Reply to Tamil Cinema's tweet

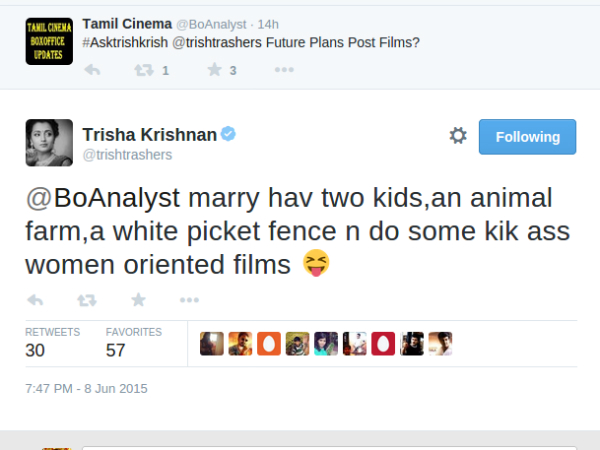(x=92, y=70)
